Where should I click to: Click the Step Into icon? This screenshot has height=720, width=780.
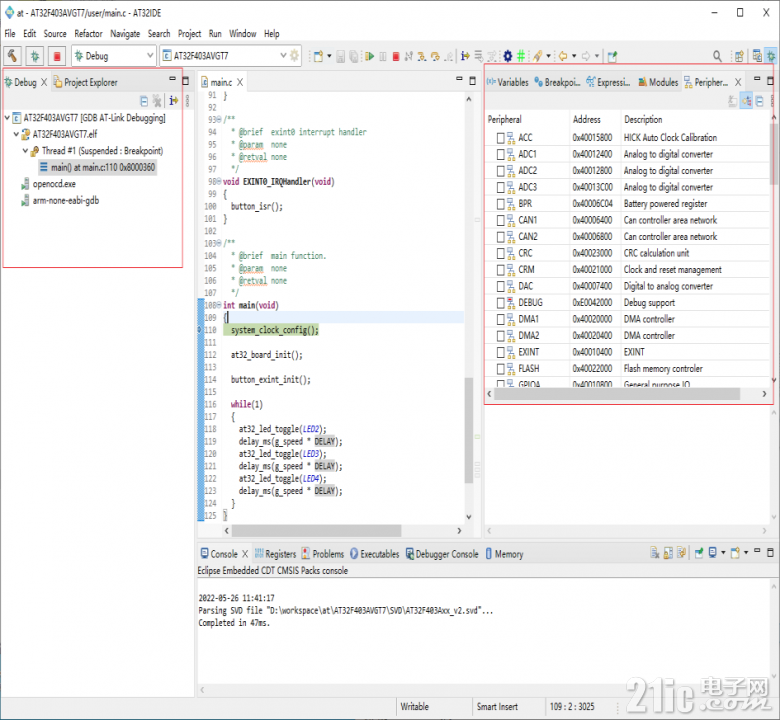422,56
